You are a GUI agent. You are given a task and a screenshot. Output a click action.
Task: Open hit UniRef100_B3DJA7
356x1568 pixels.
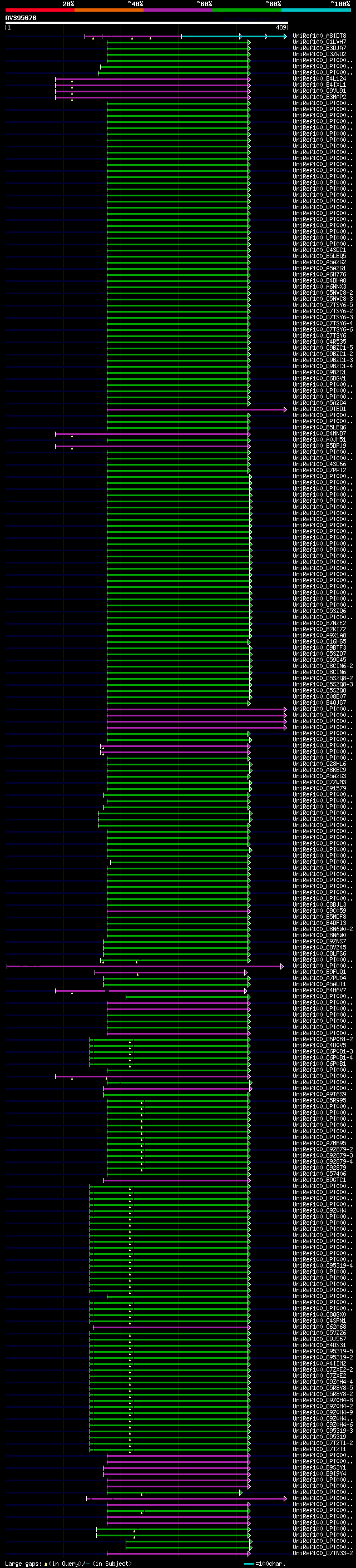(x=319, y=48)
